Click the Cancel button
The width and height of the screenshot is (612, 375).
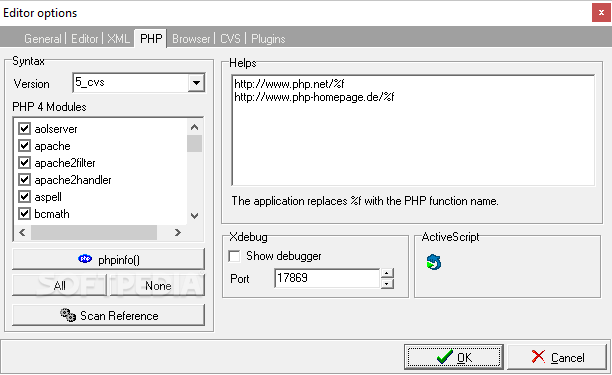[x=557, y=357]
